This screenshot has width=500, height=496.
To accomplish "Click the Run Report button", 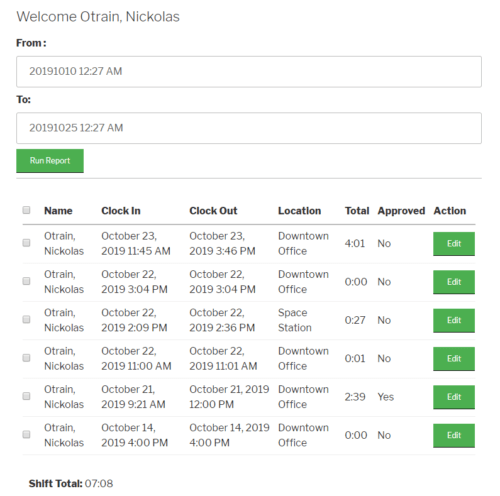I will (50, 161).
